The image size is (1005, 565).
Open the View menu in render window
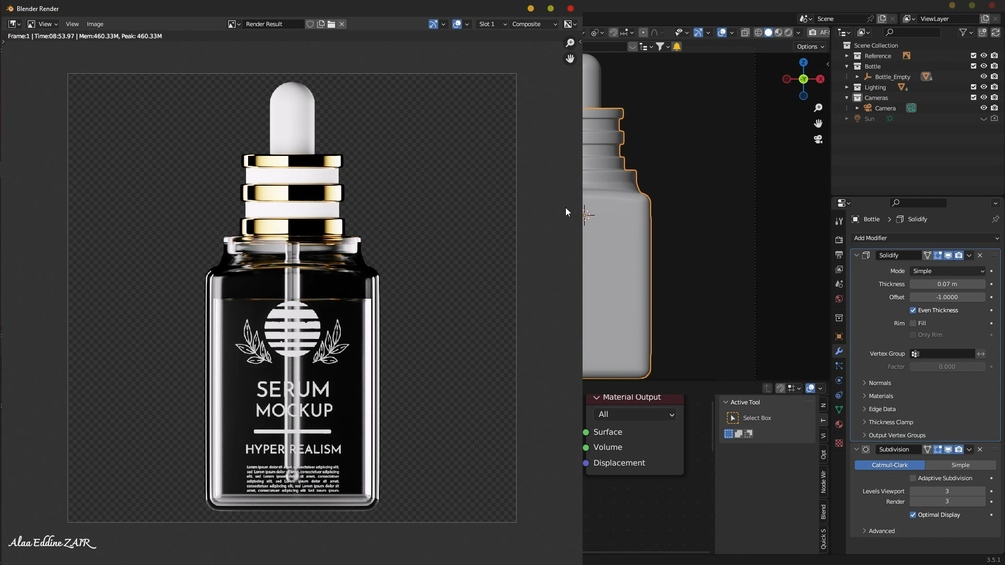click(x=72, y=24)
